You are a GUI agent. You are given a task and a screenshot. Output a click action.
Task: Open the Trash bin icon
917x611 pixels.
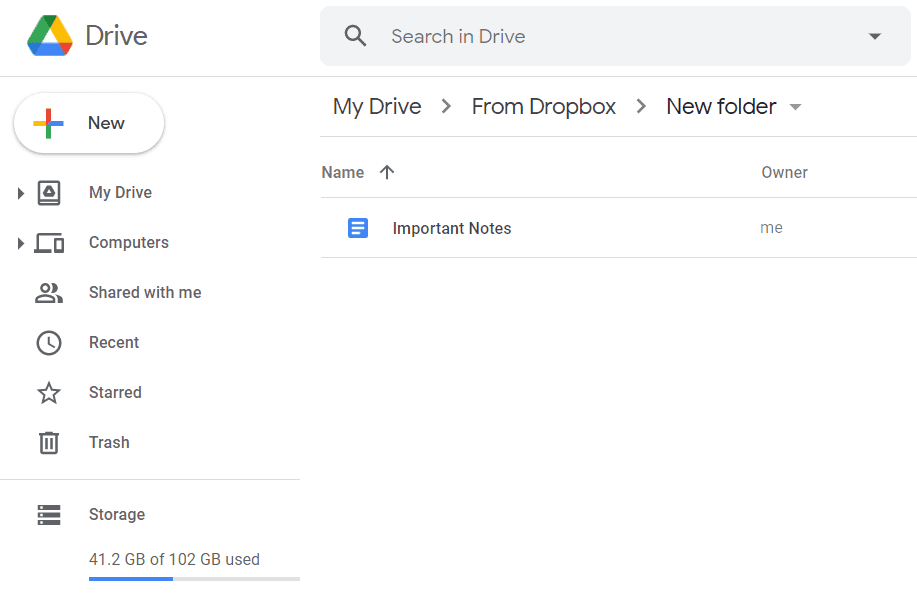(49, 443)
